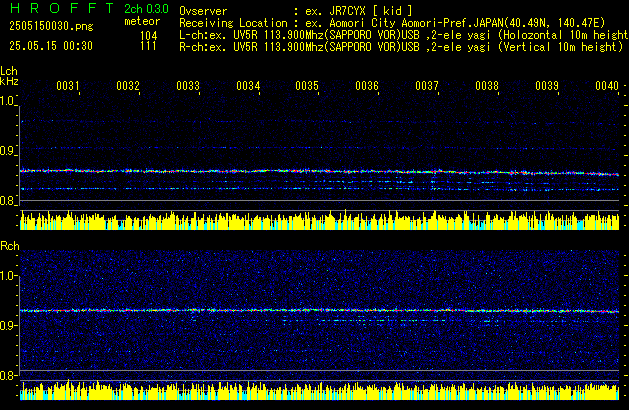Click the Rch yellow signal level bar graph
This screenshot has height=410, width=629.
point(319,390)
